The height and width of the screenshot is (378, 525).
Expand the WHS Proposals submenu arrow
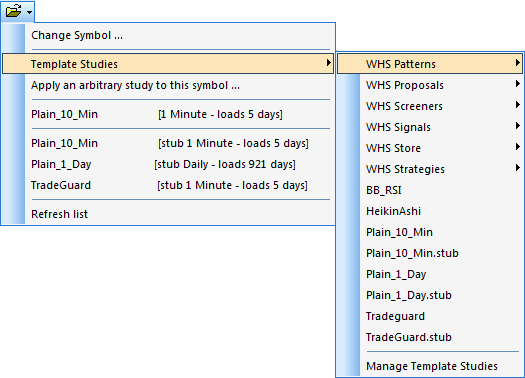tap(518, 84)
